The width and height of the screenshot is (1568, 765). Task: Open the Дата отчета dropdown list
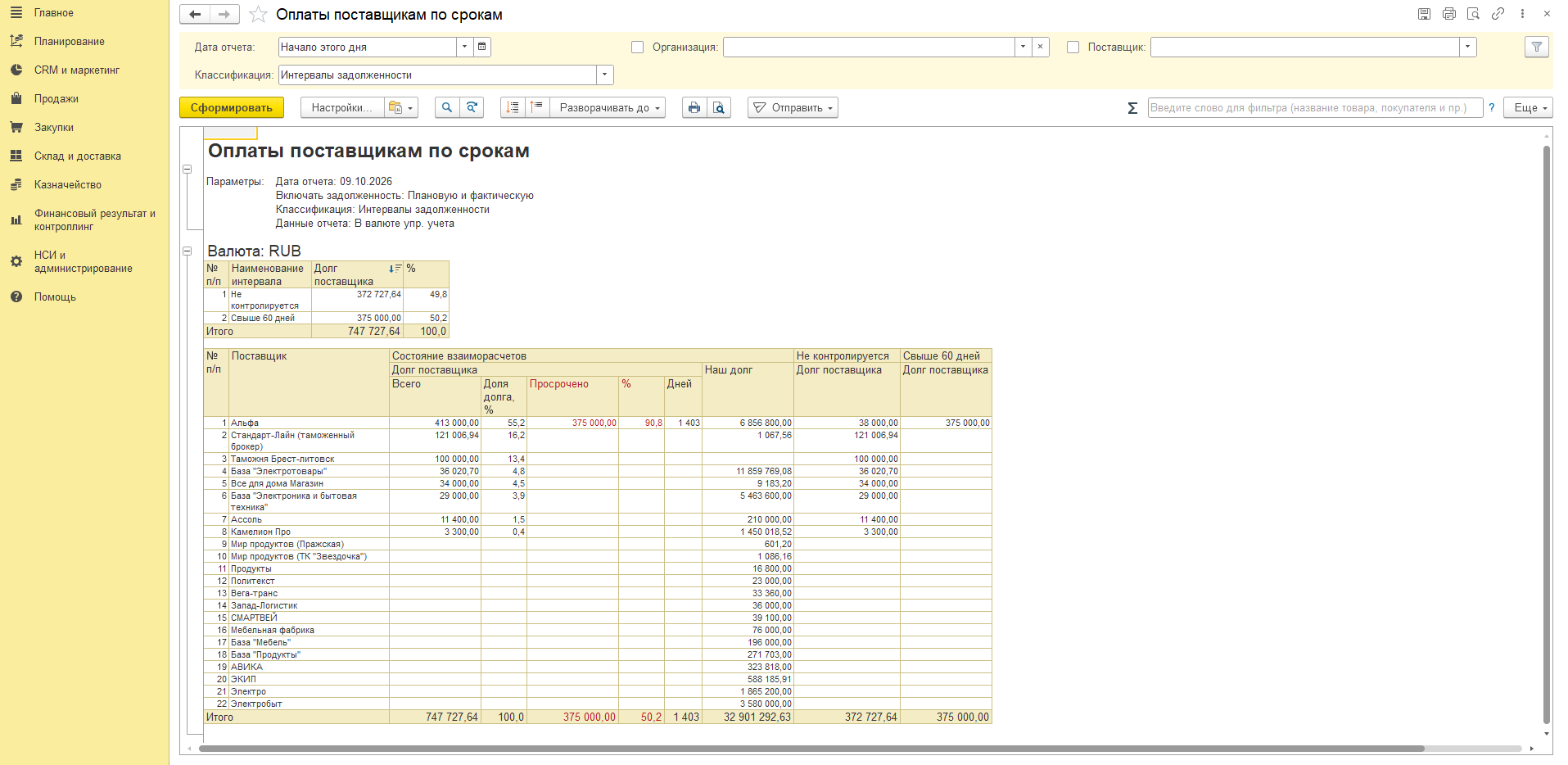click(x=464, y=47)
